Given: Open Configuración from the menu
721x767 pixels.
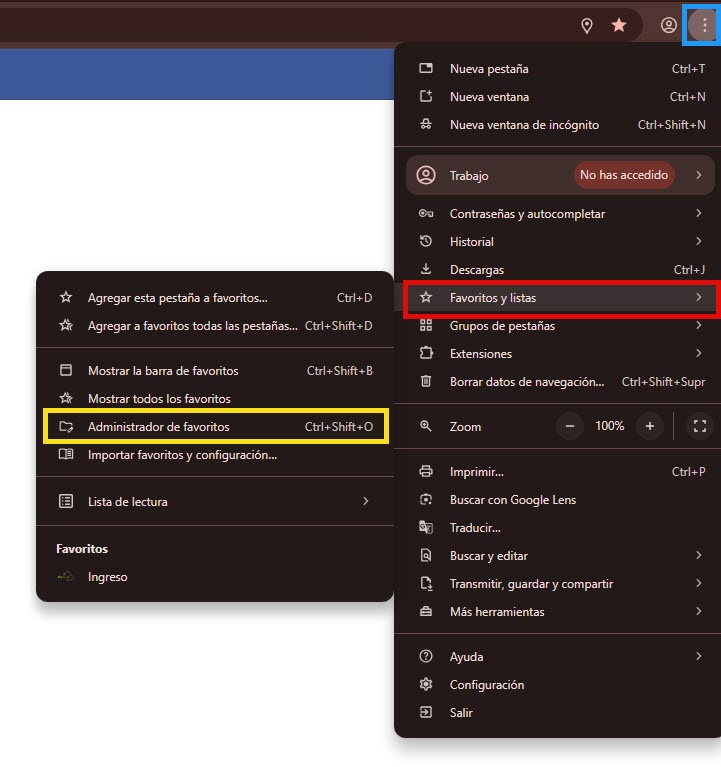Looking at the screenshot, I should [x=487, y=685].
